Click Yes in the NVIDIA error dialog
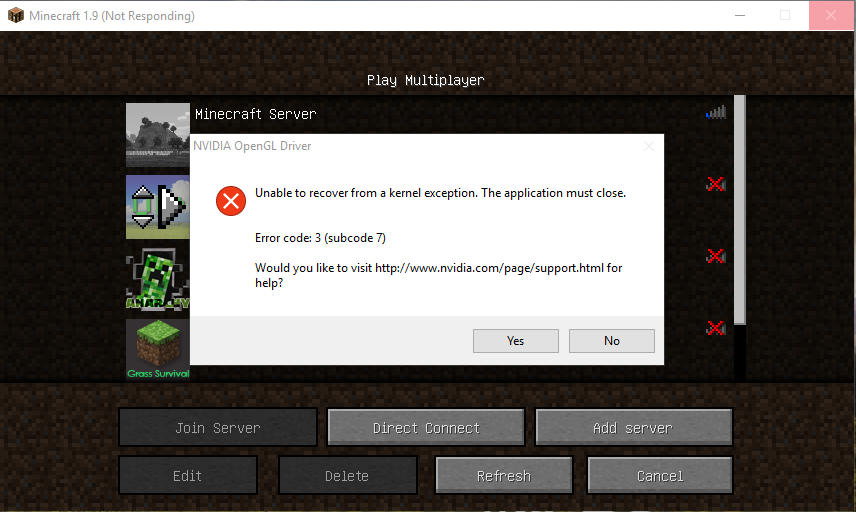 pos(515,341)
